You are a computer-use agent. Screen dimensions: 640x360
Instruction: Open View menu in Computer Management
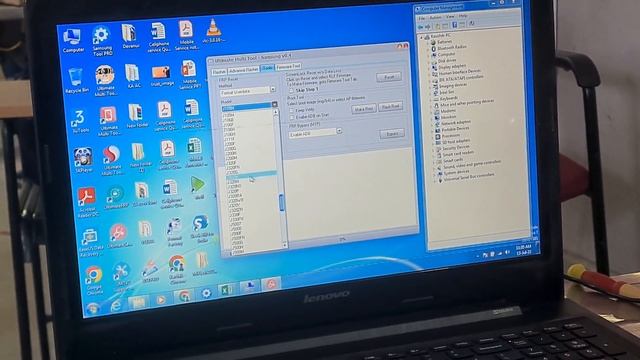tap(450, 17)
